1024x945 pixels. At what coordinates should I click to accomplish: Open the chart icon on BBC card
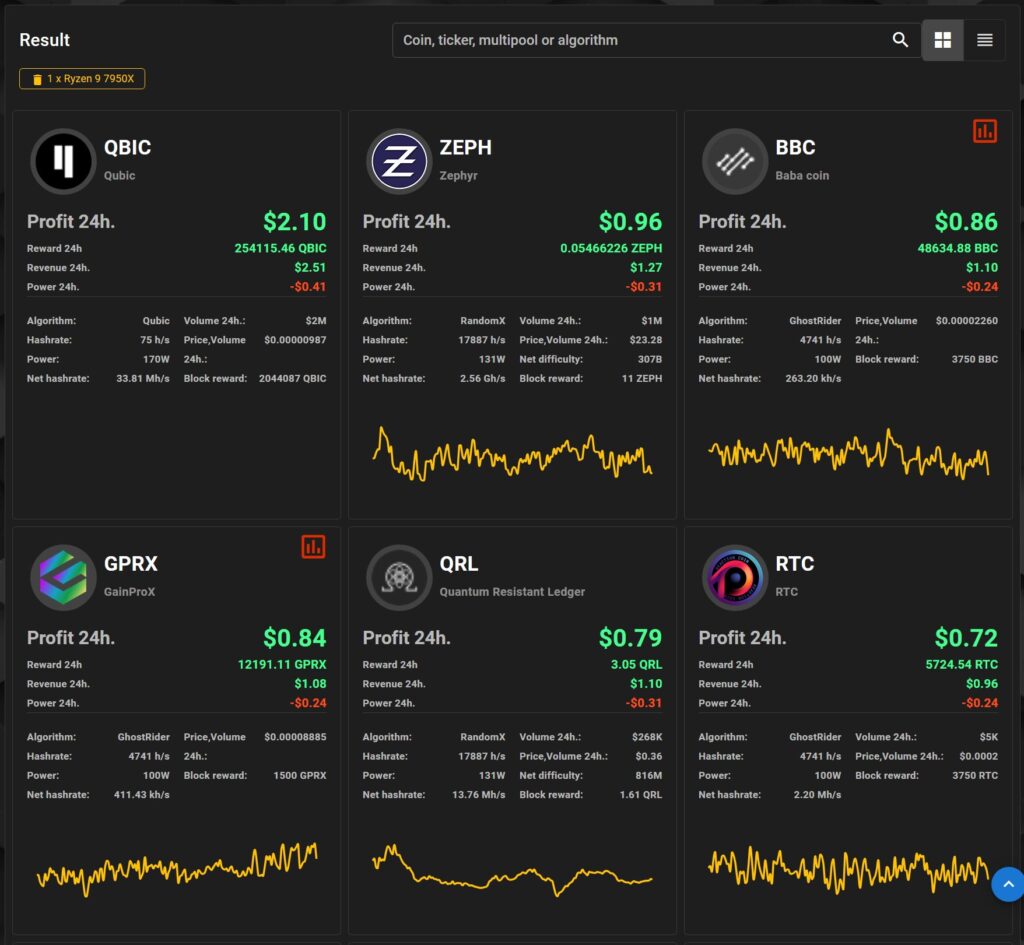985,131
